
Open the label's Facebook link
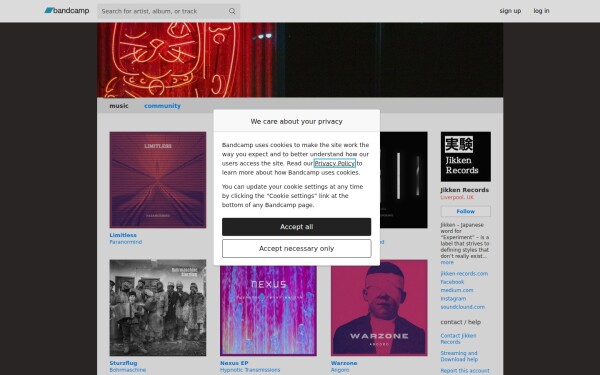point(452,282)
